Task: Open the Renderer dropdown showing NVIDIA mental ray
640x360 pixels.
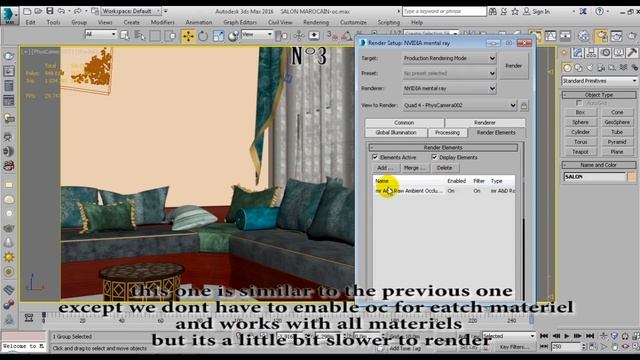Action: point(449,89)
